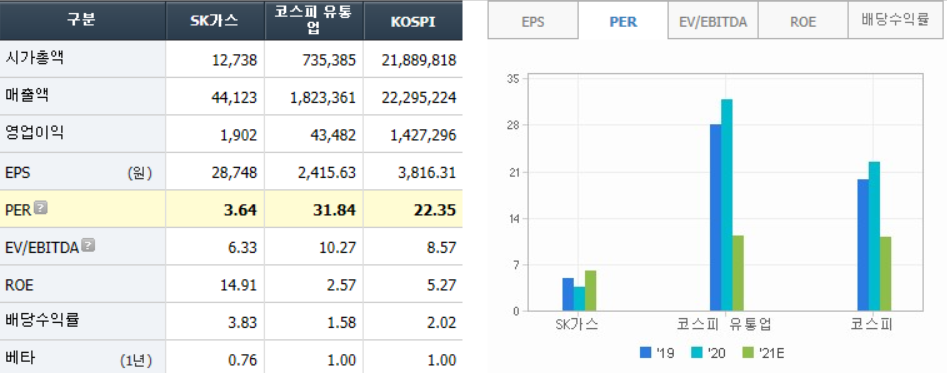Click the value 22,295,224
Image resolution: width=947 pixels, height=373 pixels.
(419, 98)
